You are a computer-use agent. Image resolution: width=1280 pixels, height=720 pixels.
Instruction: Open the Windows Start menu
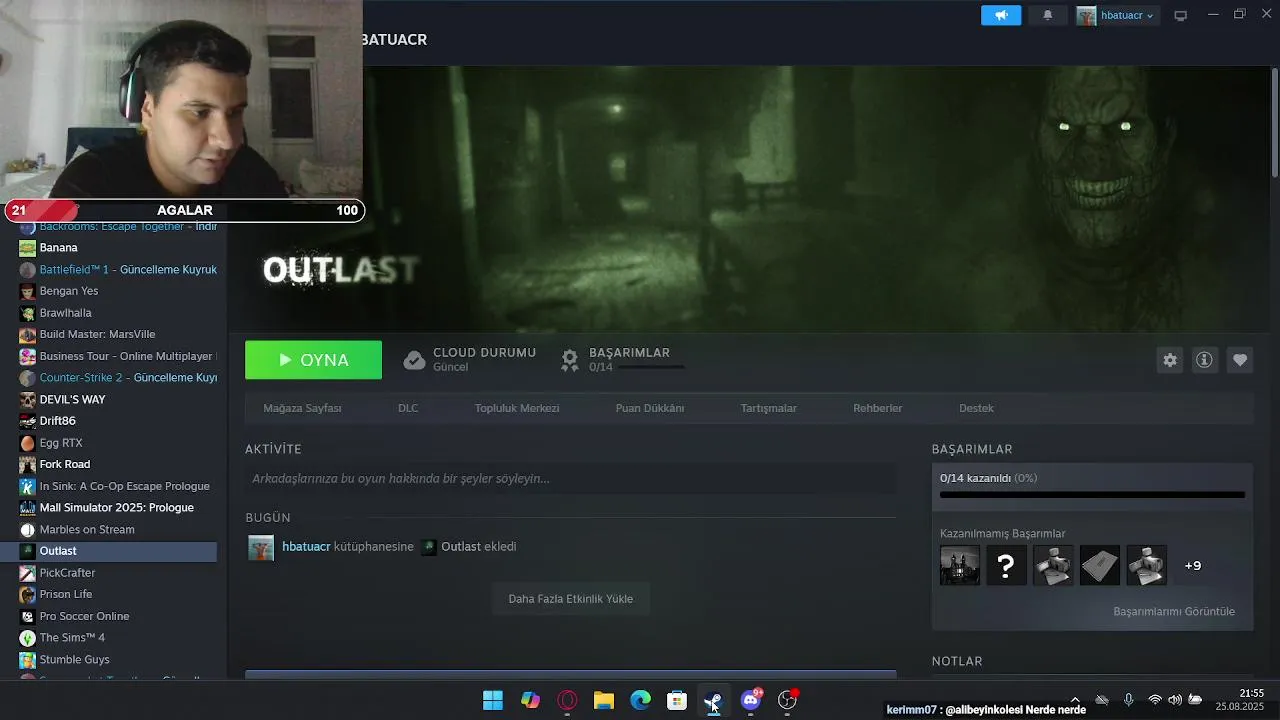tap(493, 700)
